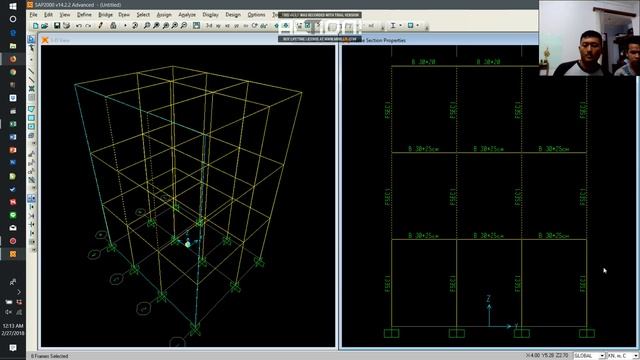Click the Undo toolbar icon
The image size is (640, 360).
pyautogui.click(x=79, y=26)
